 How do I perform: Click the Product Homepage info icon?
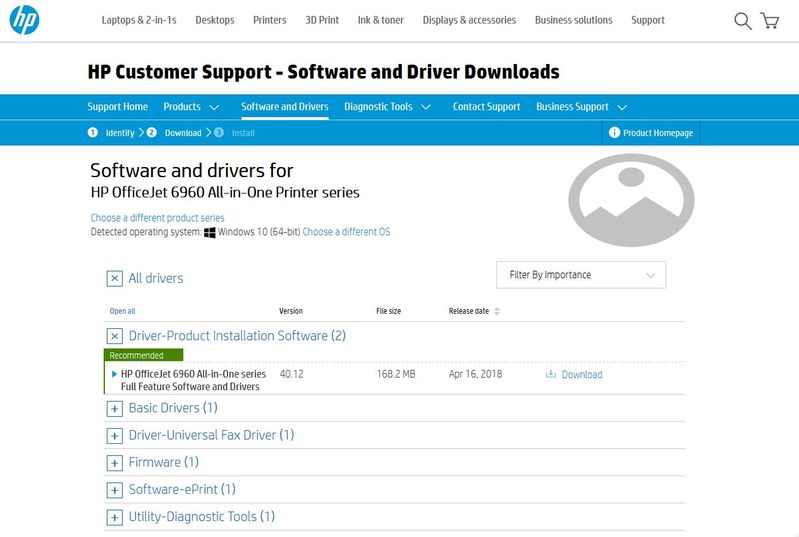tap(614, 133)
